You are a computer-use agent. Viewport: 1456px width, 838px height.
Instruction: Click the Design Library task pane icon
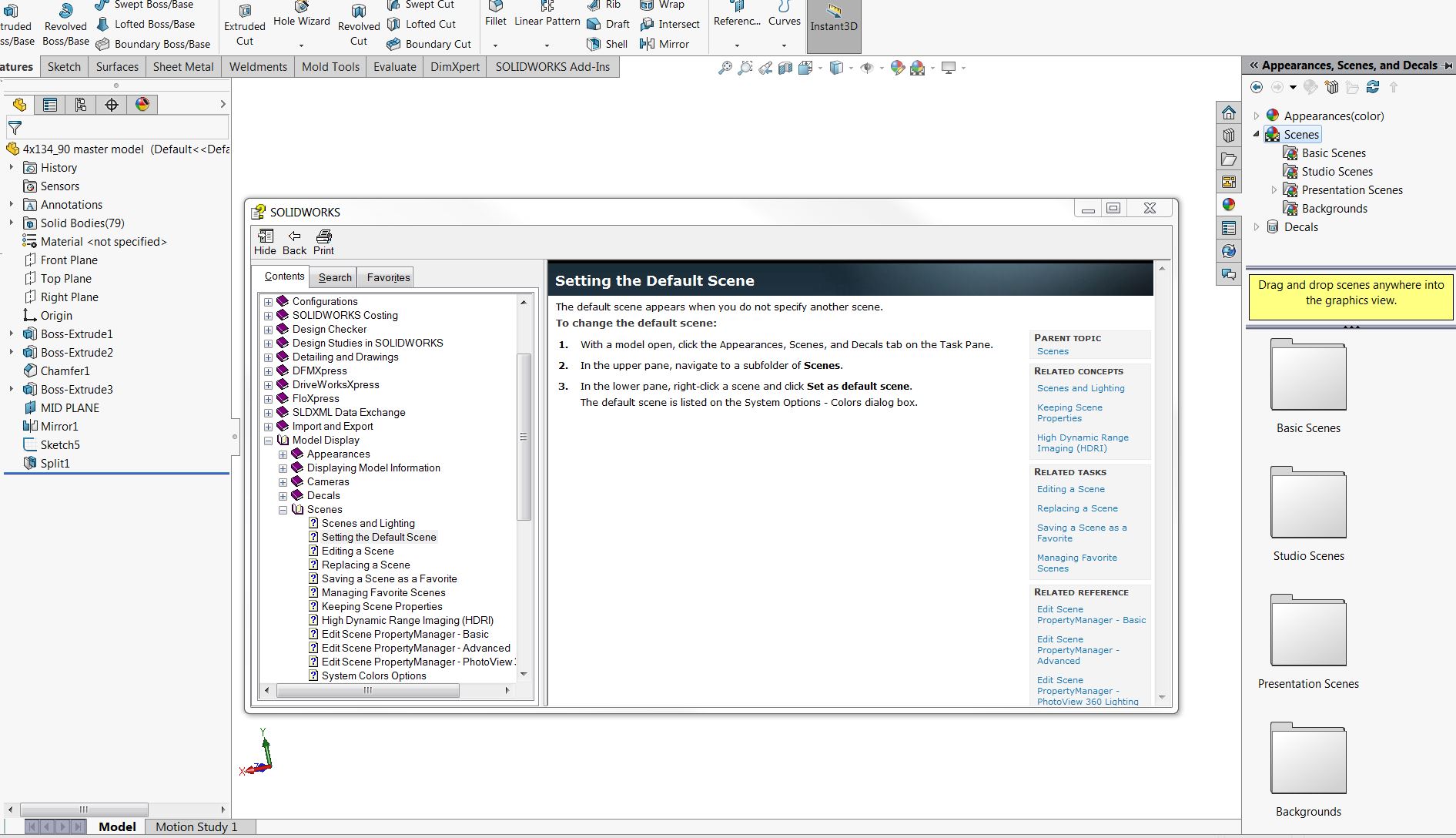pyautogui.click(x=1229, y=136)
